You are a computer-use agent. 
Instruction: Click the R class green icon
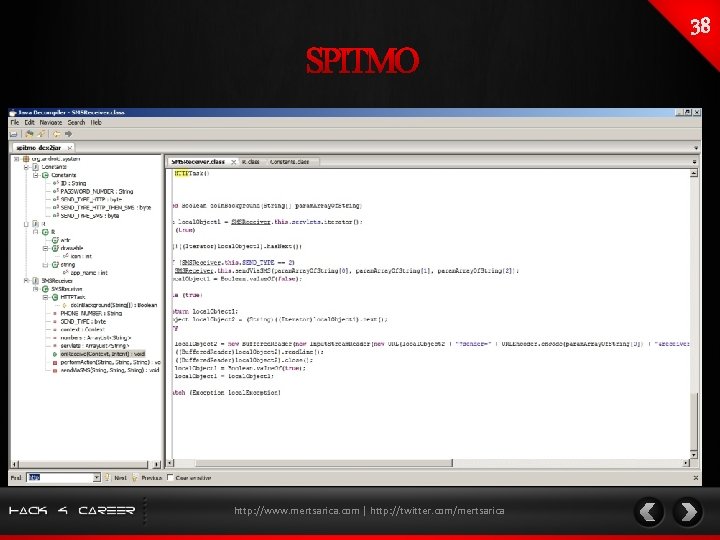(45, 232)
